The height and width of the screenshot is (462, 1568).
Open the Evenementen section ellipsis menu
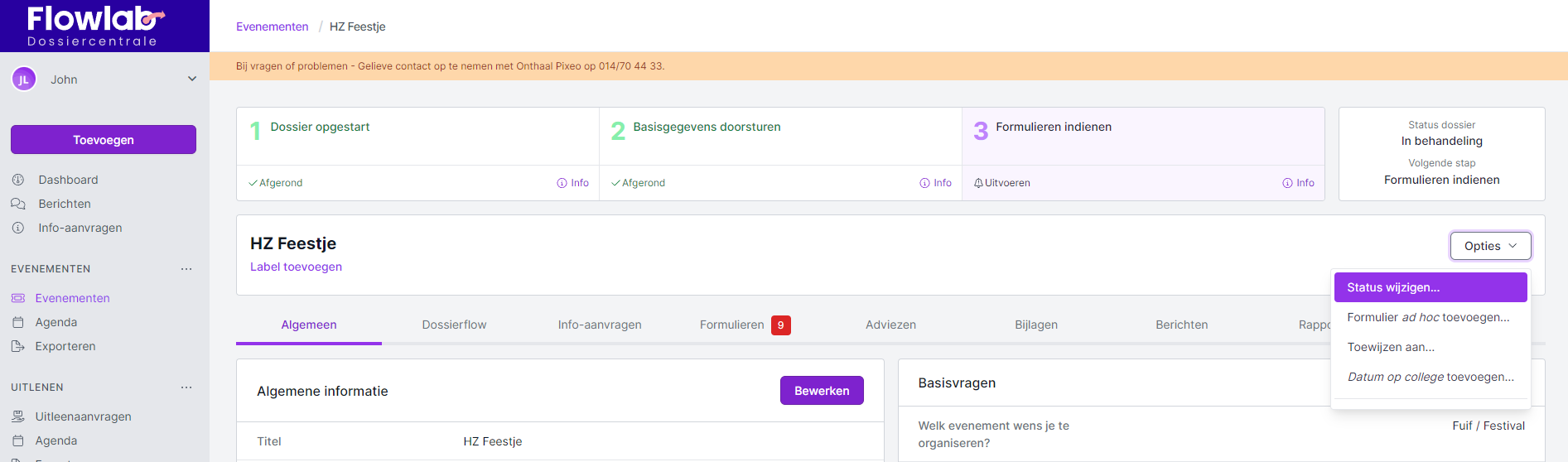(186, 269)
